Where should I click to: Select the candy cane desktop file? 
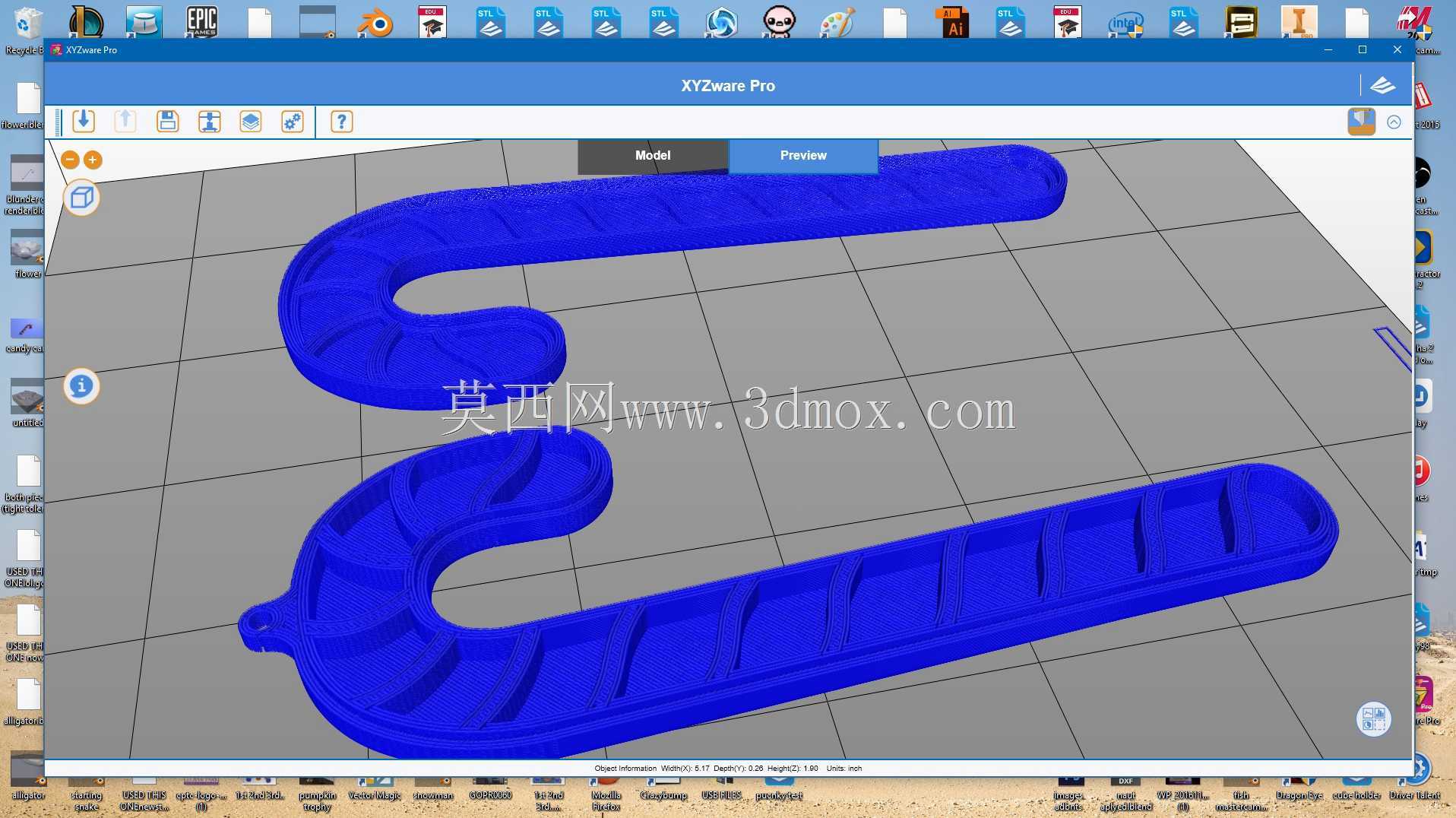point(25,334)
